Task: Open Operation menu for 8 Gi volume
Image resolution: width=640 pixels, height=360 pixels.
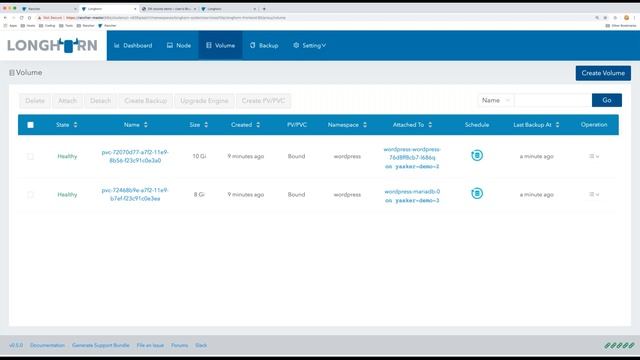Action: (594, 195)
